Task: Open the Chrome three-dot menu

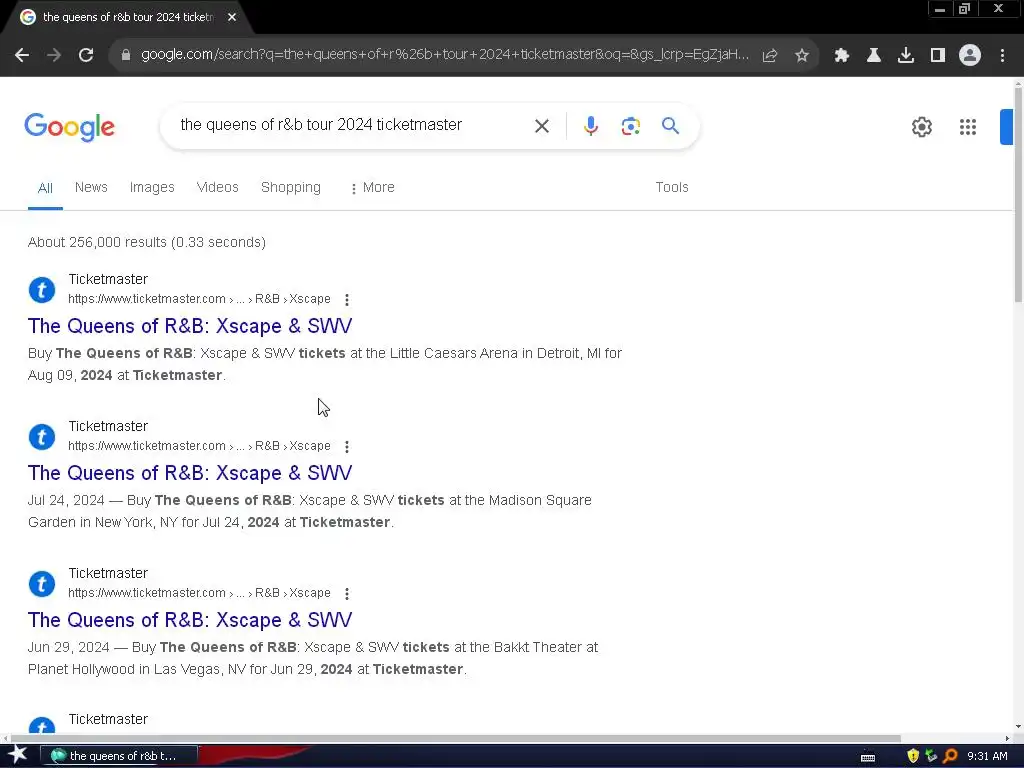Action: tap(1002, 56)
